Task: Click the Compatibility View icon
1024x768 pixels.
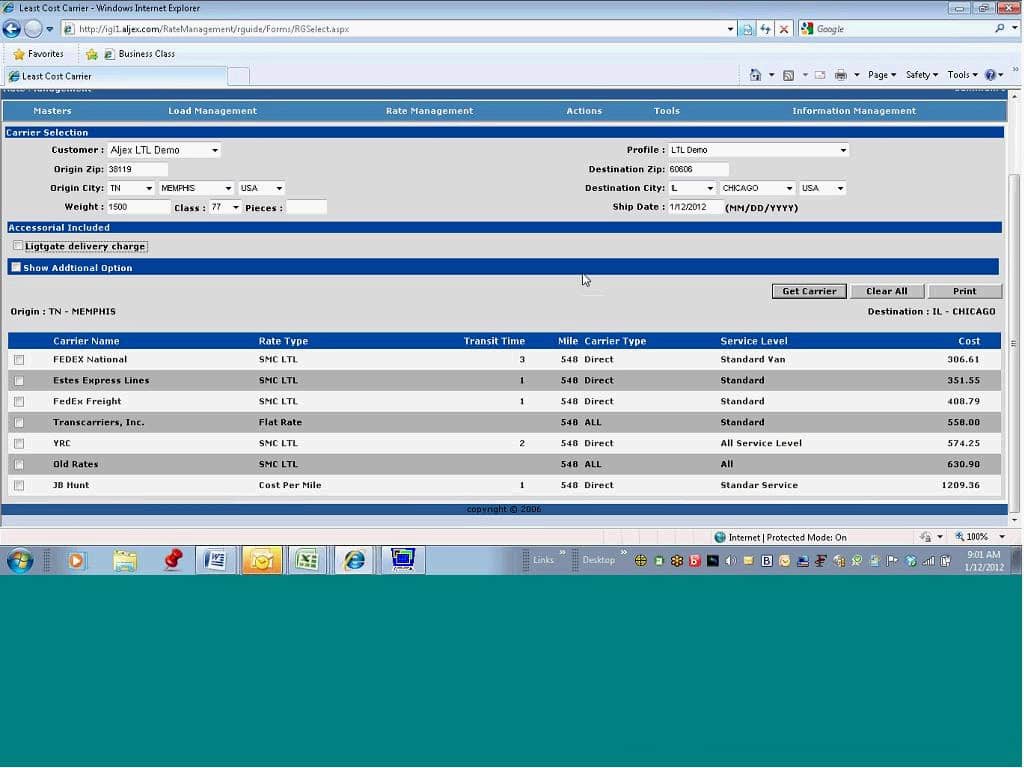Action: click(747, 29)
